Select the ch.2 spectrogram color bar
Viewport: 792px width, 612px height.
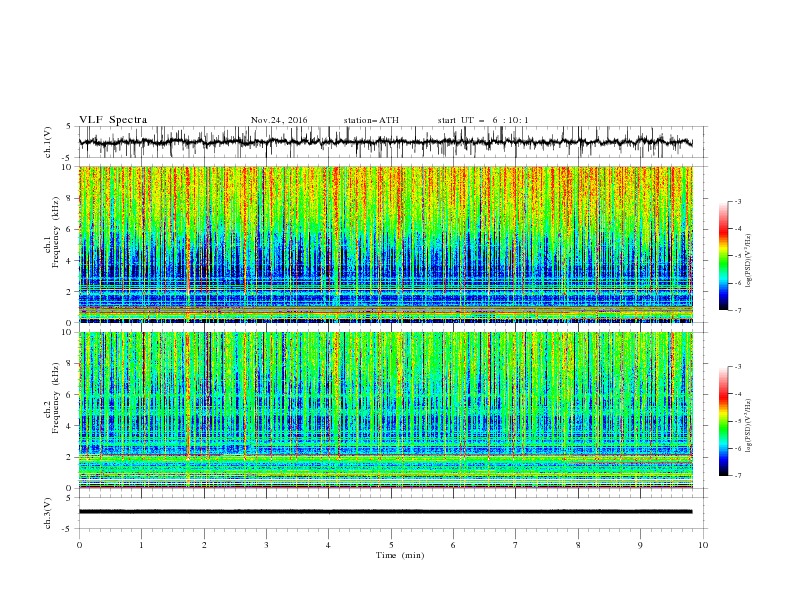point(724,421)
